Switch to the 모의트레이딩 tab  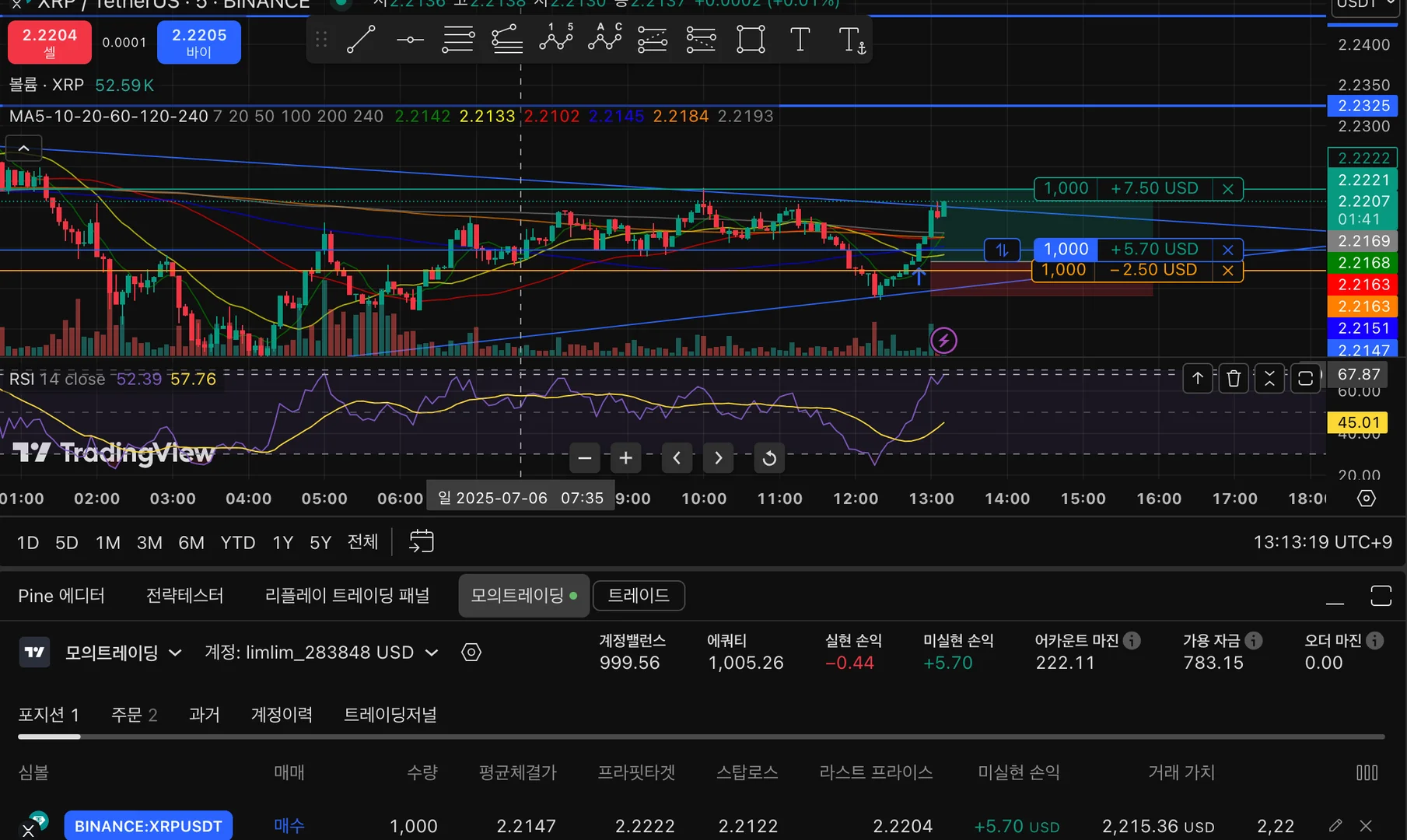coord(523,596)
